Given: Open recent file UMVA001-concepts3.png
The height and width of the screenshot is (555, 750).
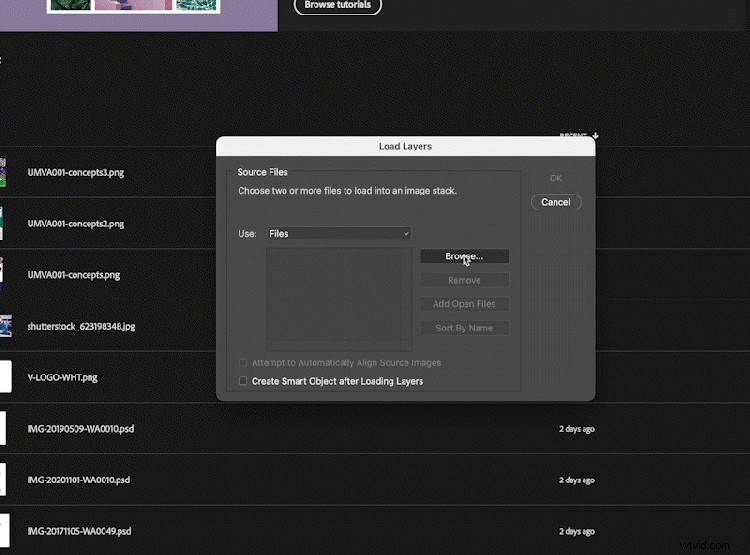Looking at the screenshot, I should (x=76, y=172).
